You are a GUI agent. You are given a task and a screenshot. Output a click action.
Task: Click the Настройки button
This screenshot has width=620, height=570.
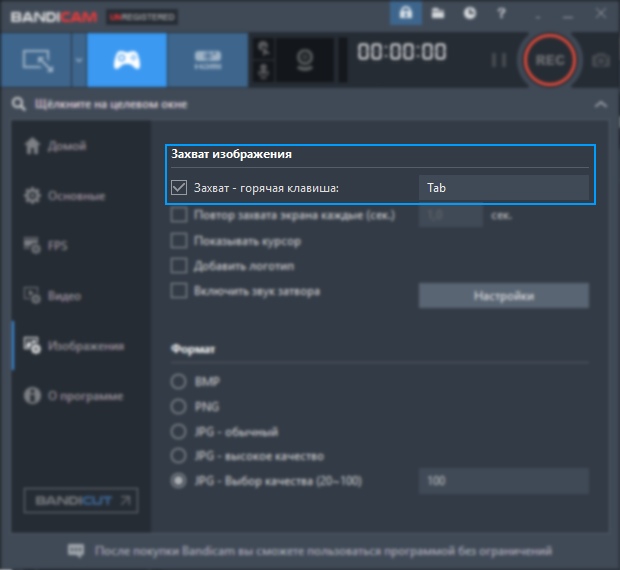click(504, 296)
